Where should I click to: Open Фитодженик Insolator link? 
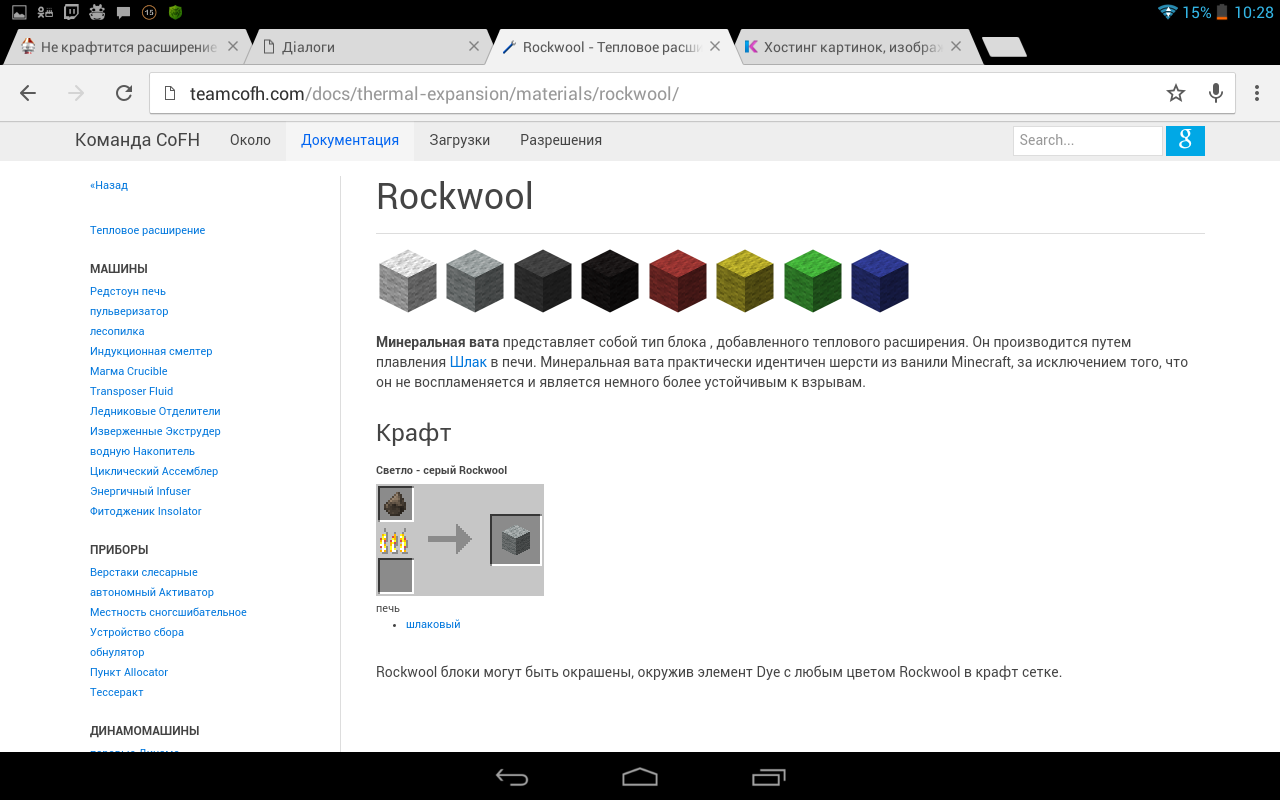coord(146,511)
